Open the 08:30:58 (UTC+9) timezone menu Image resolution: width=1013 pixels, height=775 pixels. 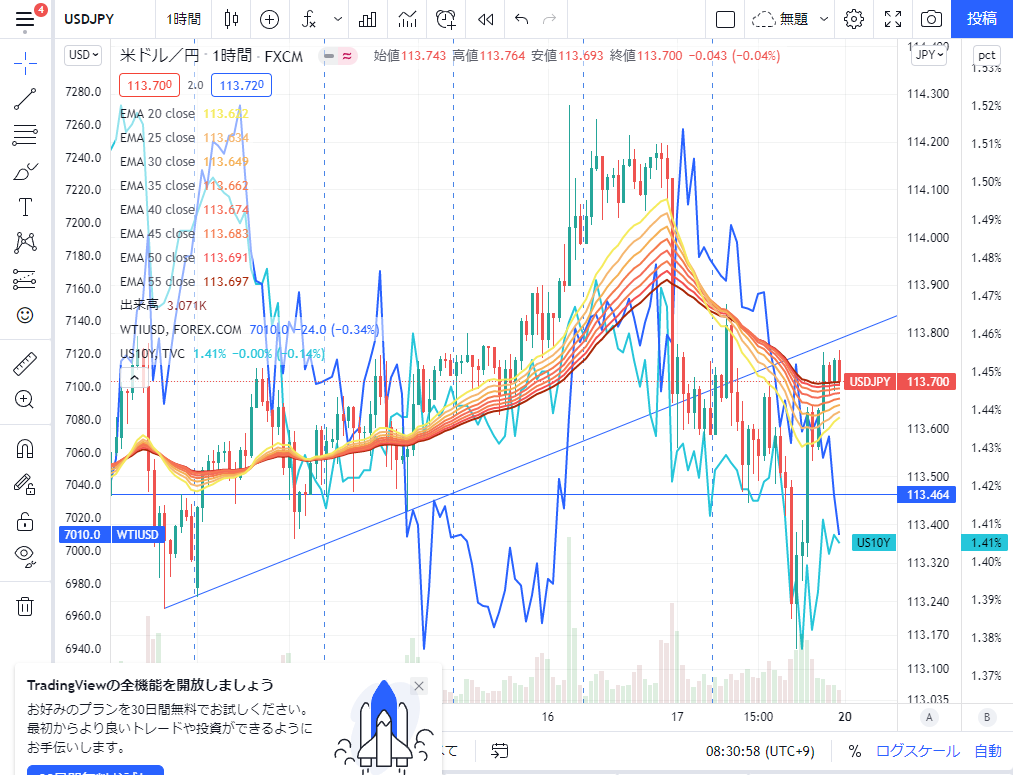point(760,751)
